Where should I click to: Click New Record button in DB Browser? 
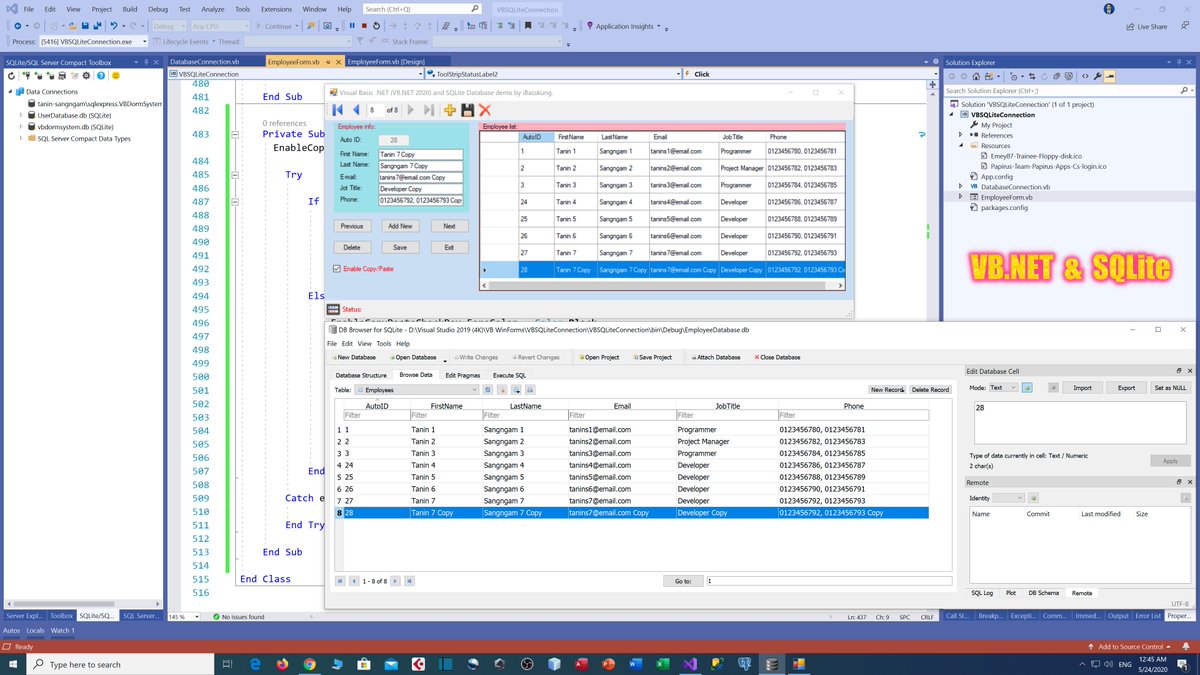[x=887, y=389]
